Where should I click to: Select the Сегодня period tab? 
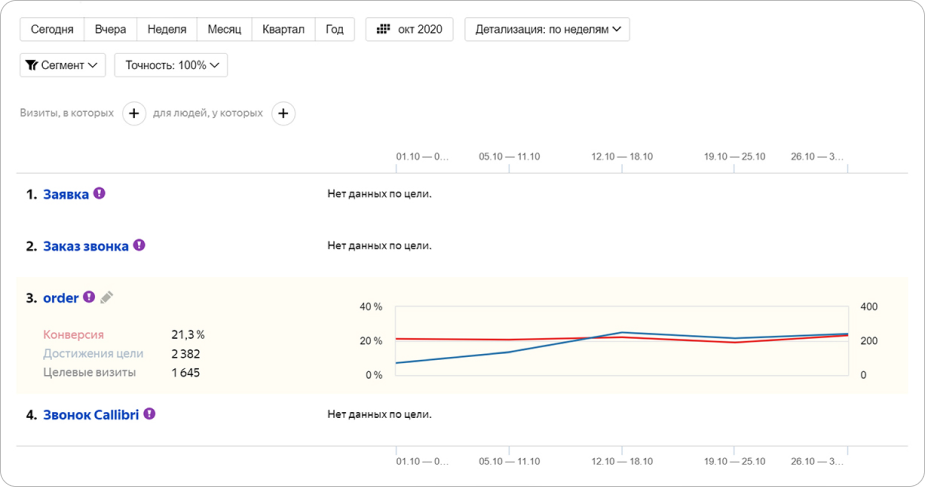[x=52, y=29]
